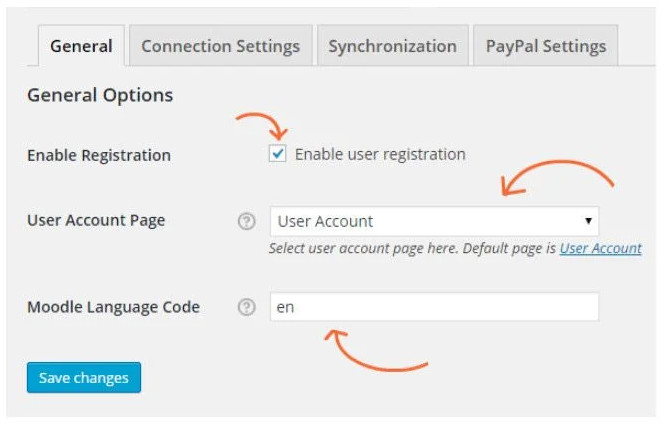
Task: Click the 'User Account Page' row label
Action: (96, 220)
